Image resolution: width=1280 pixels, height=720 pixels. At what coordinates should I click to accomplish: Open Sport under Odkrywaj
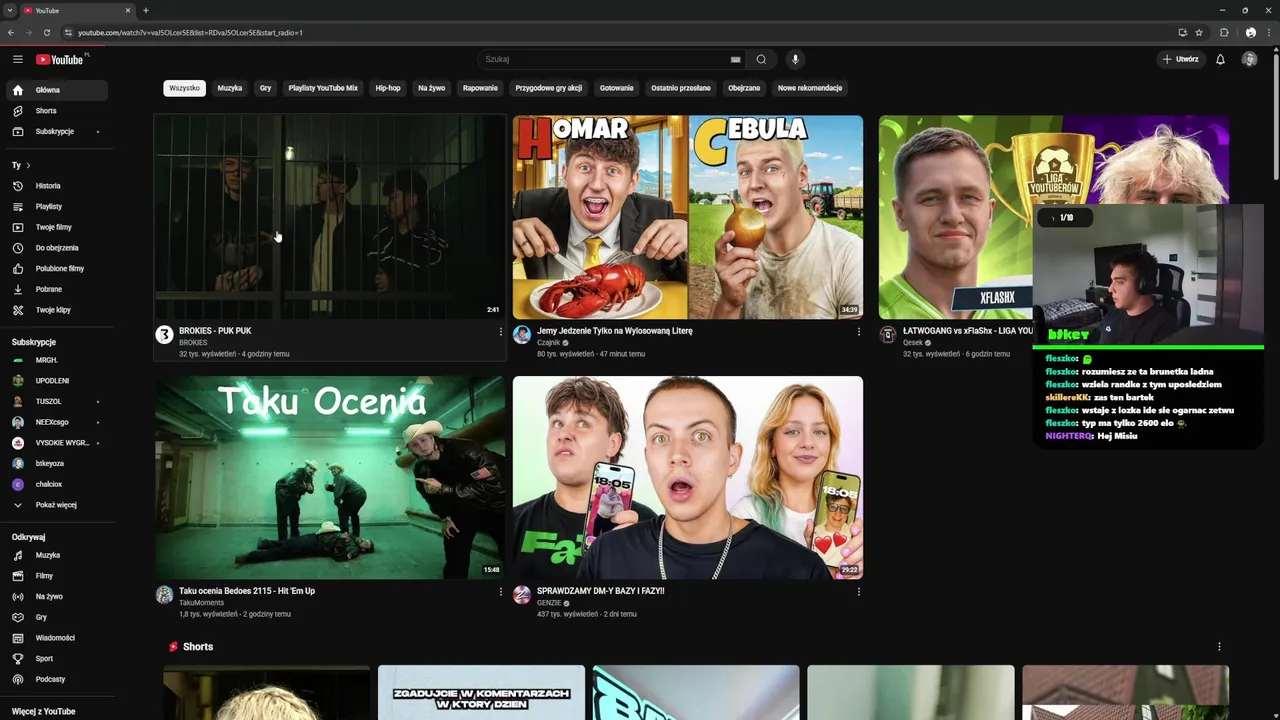tap(57, 658)
